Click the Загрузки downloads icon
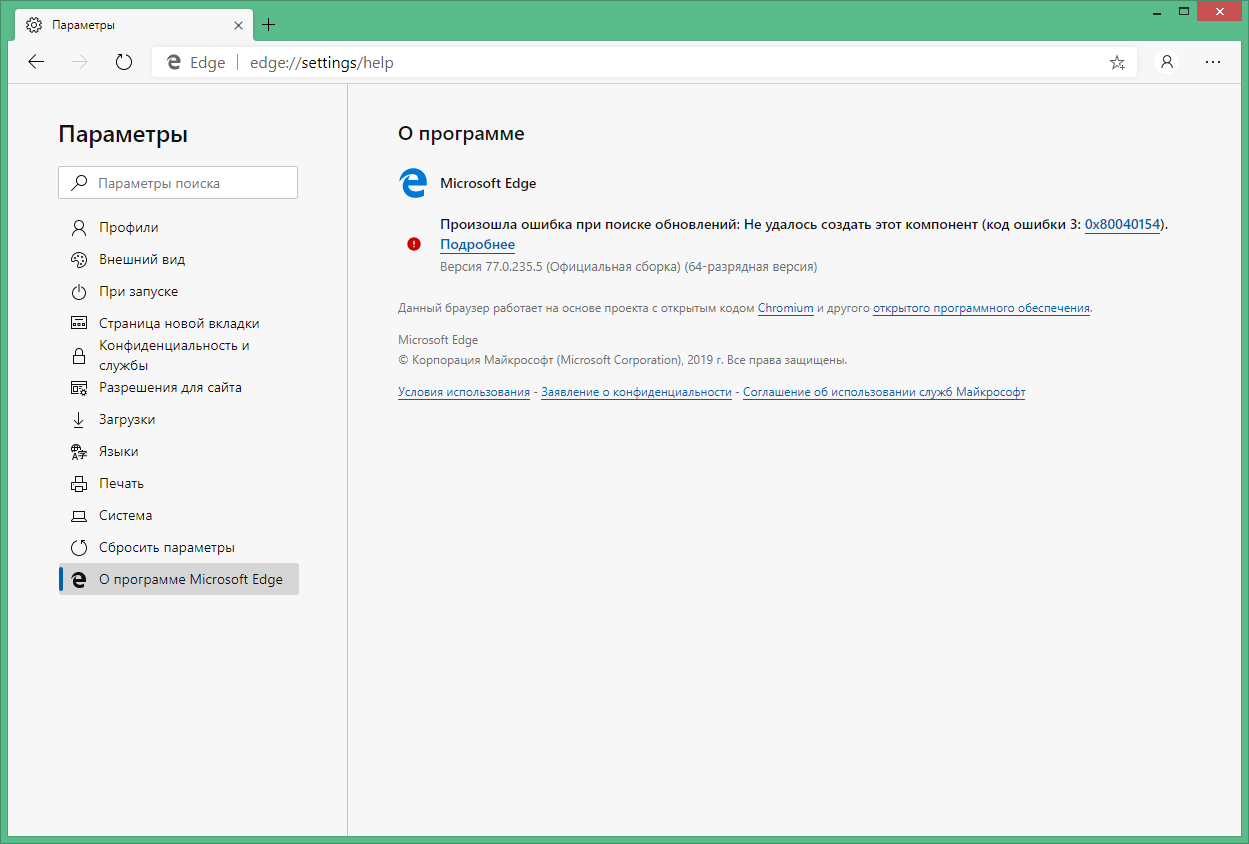The height and width of the screenshot is (844, 1249). [78, 419]
